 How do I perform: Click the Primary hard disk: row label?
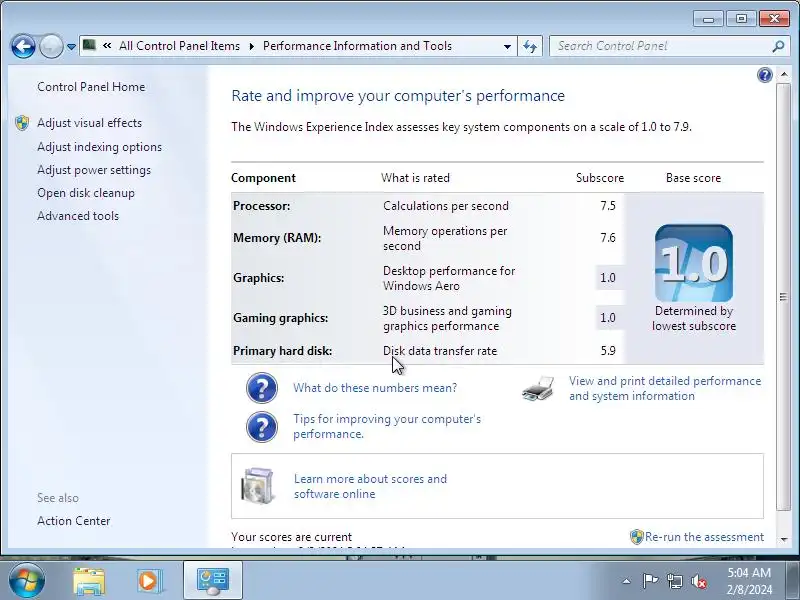pos(283,351)
